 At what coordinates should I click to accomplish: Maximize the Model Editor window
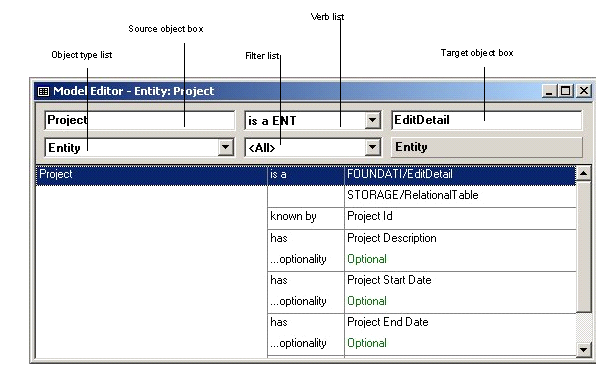566,91
